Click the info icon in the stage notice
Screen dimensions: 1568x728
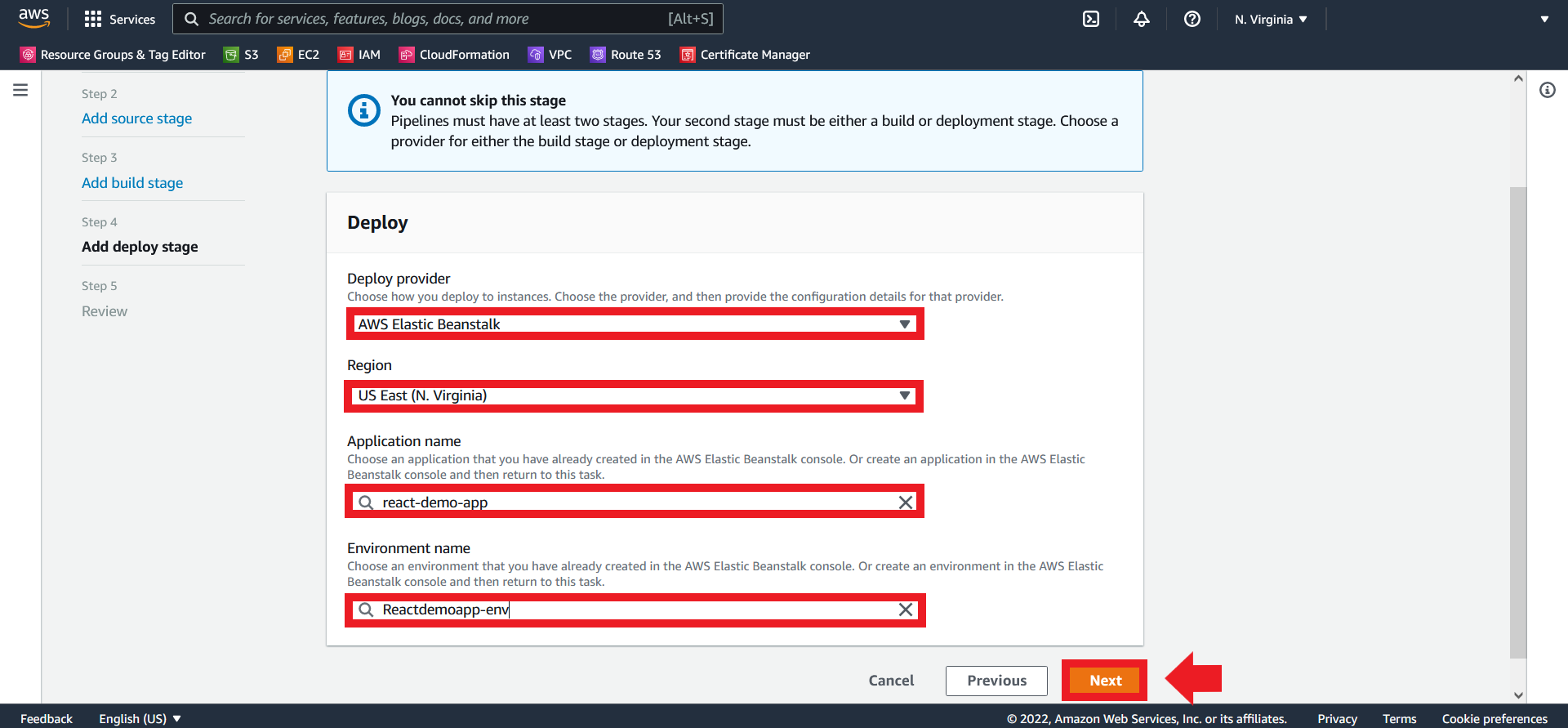(364, 110)
